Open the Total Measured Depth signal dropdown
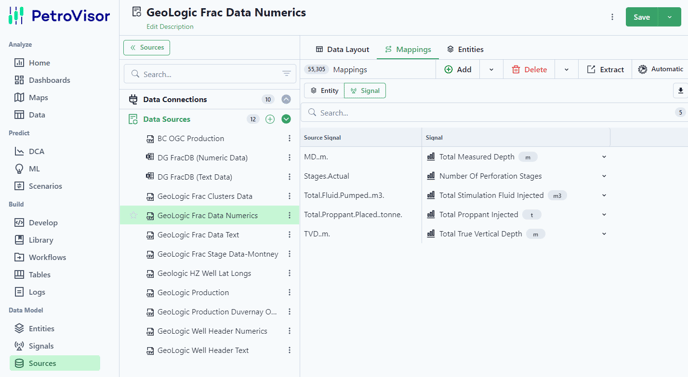 [604, 157]
